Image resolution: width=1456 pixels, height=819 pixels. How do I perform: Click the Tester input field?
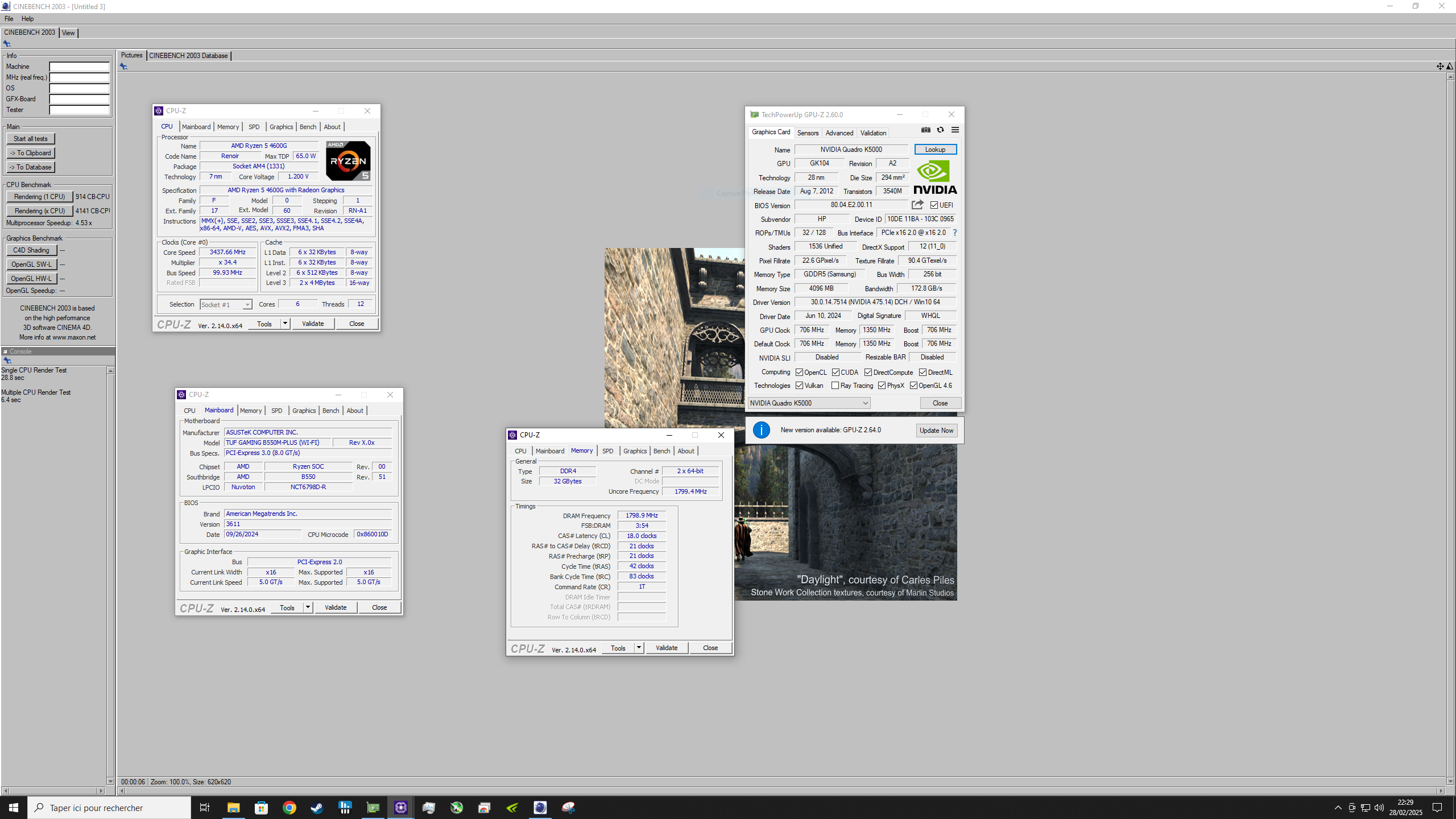click(79, 110)
